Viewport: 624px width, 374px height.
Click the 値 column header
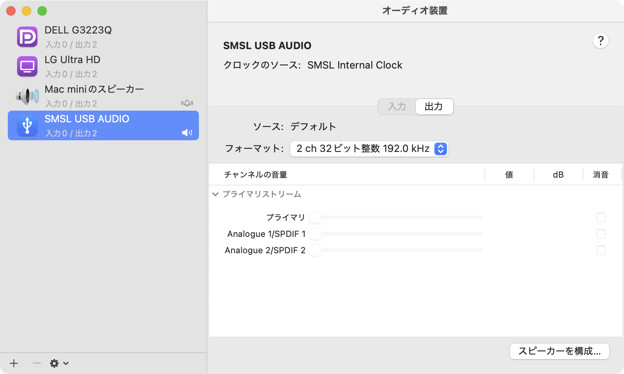click(509, 175)
